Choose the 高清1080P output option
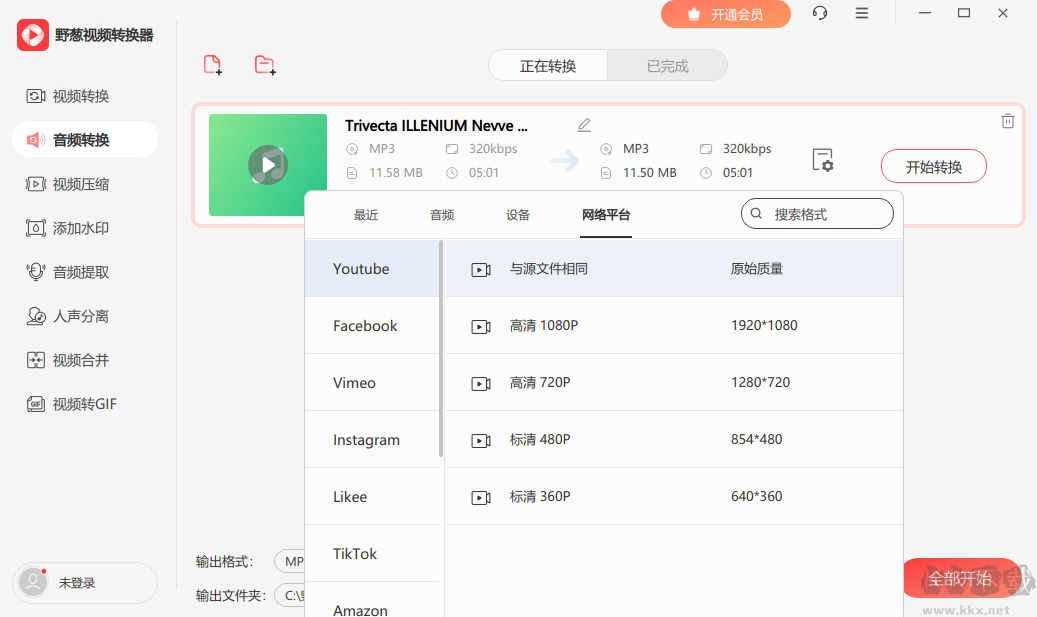The width and height of the screenshot is (1037, 617). [600, 325]
